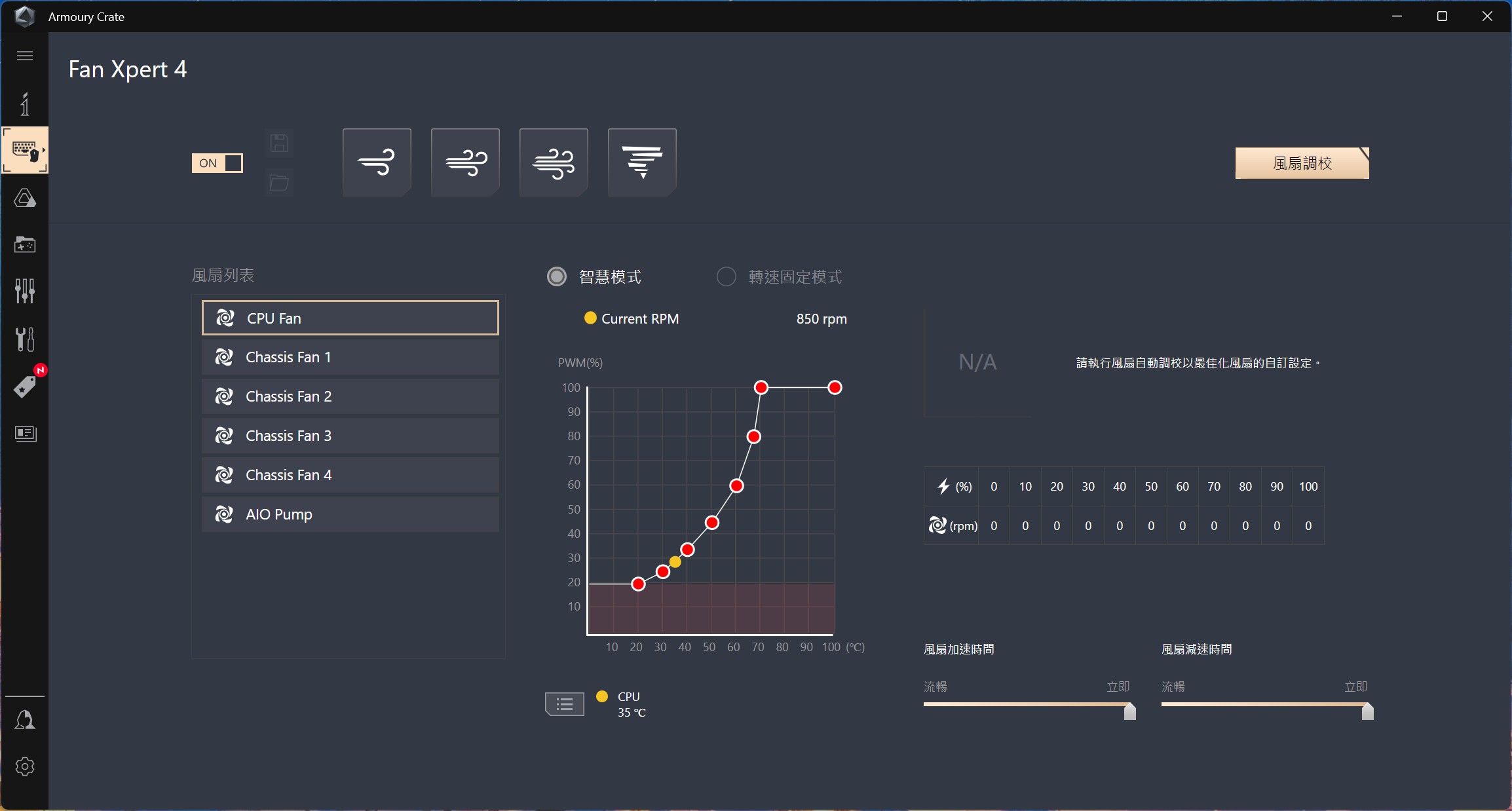Select Chassis Fan 4 in fan list
The height and width of the screenshot is (811, 1512).
pyautogui.click(x=350, y=475)
